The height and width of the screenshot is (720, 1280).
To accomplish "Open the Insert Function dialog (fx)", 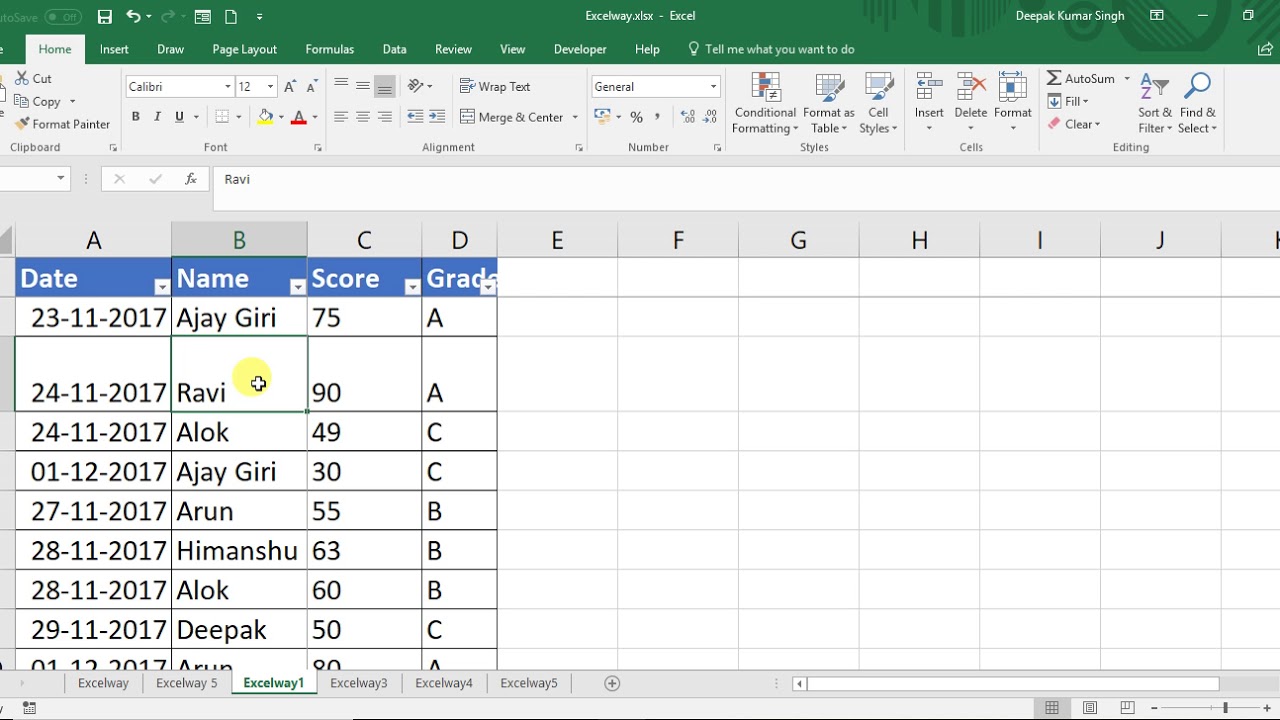I will (x=190, y=179).
